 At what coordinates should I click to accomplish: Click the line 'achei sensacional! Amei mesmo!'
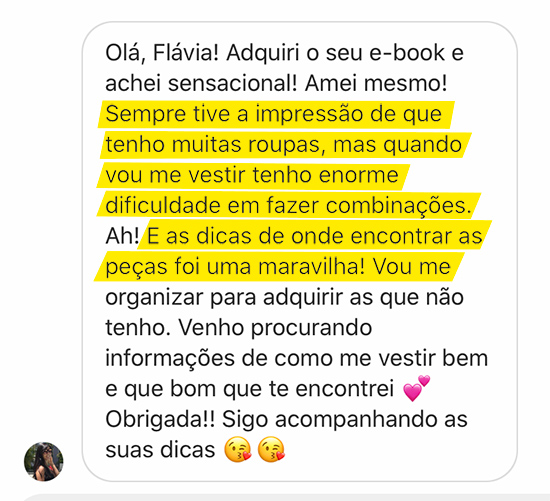tap(276, 84)
